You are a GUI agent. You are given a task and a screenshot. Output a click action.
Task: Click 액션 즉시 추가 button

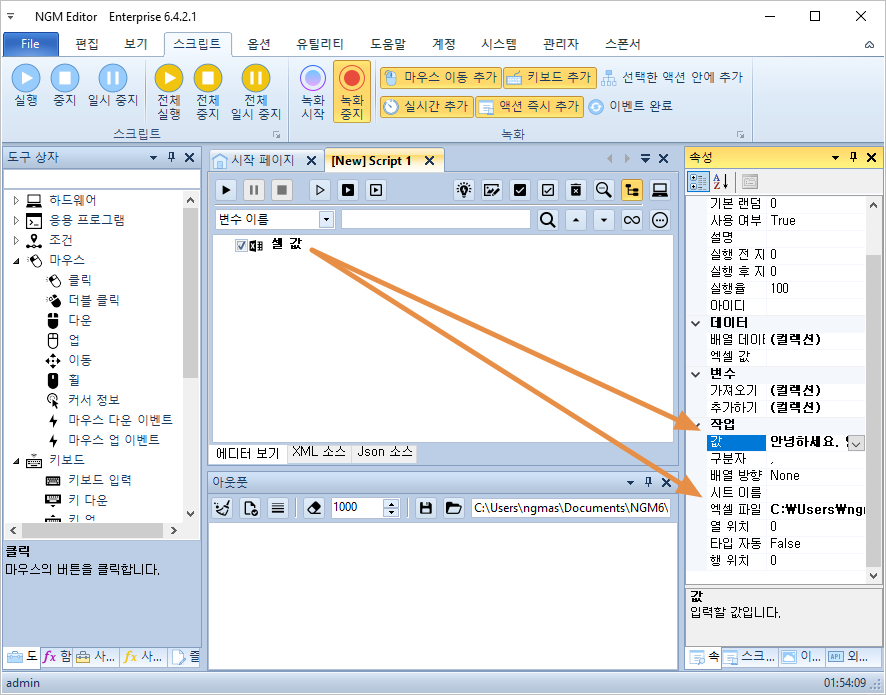point(529,106)
